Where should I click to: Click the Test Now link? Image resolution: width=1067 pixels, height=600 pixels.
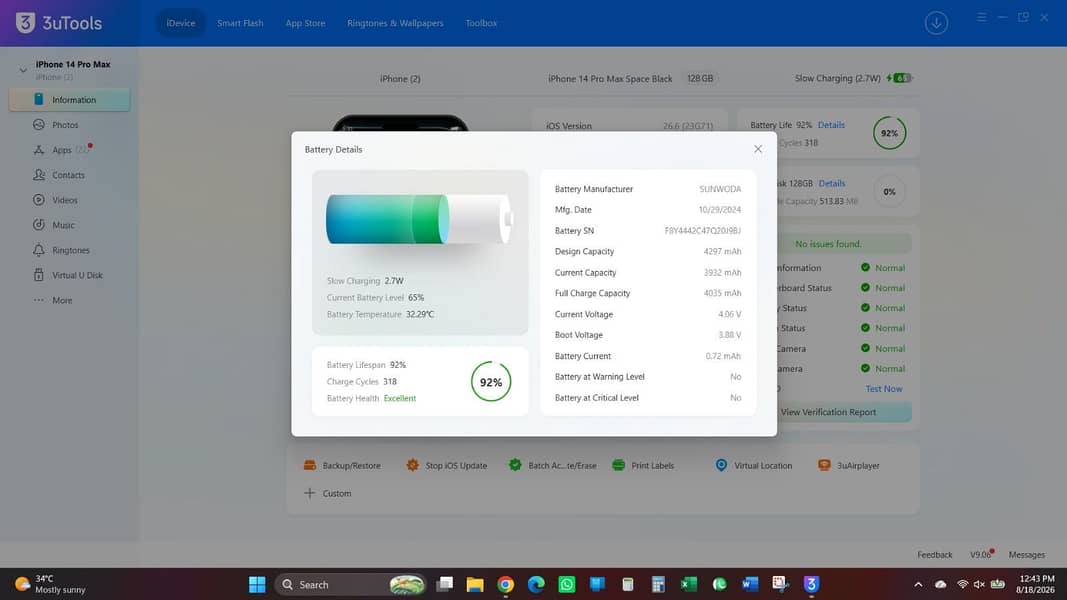pyautogui.click(x=883, y=389)
